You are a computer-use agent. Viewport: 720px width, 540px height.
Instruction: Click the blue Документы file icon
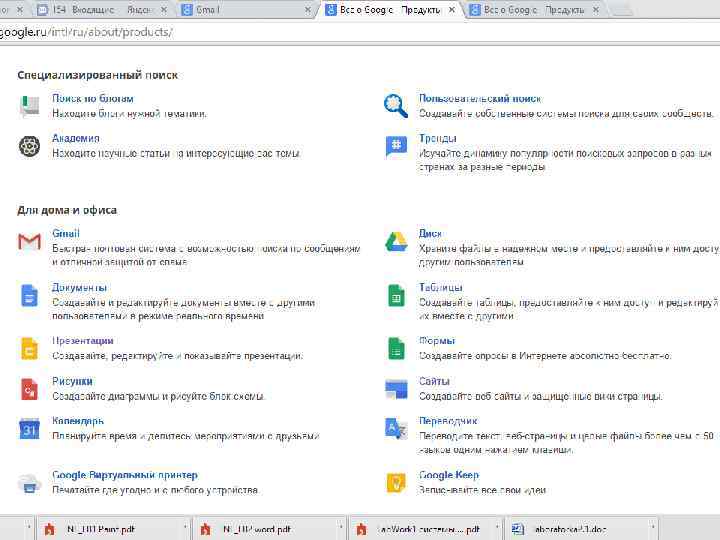tap(29, 295)
